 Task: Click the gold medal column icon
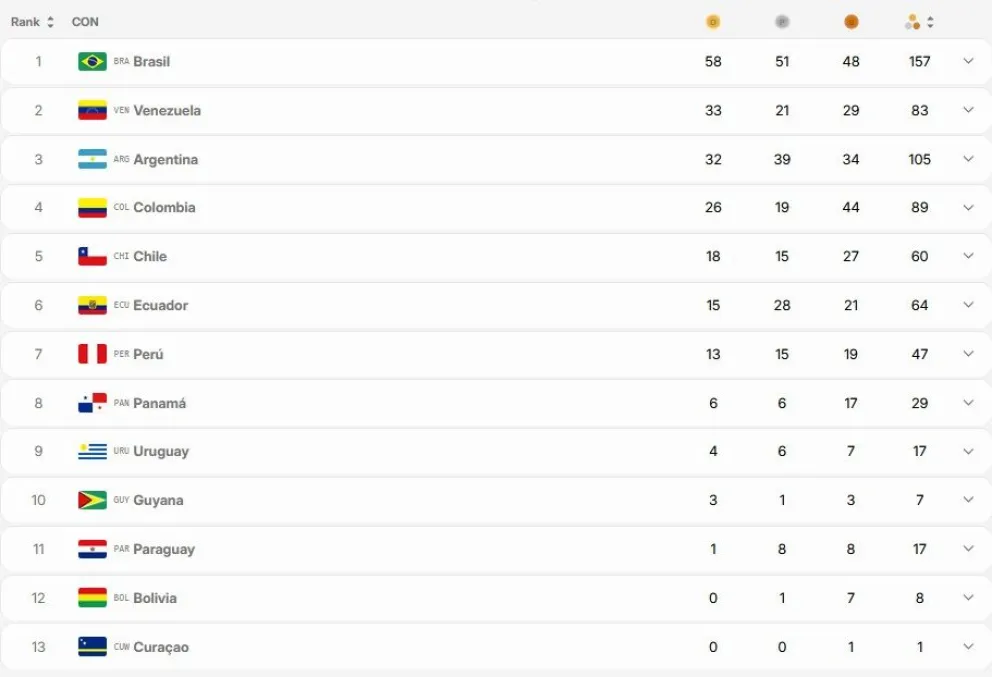click(x=713, y=22)
